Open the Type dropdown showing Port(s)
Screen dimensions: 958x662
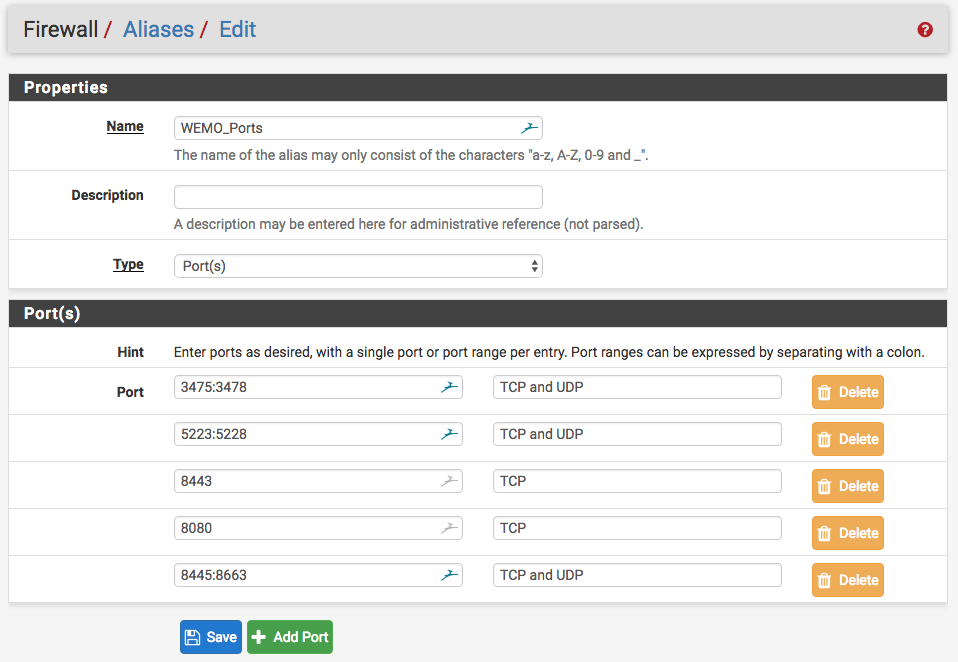[x=358, y=266]
